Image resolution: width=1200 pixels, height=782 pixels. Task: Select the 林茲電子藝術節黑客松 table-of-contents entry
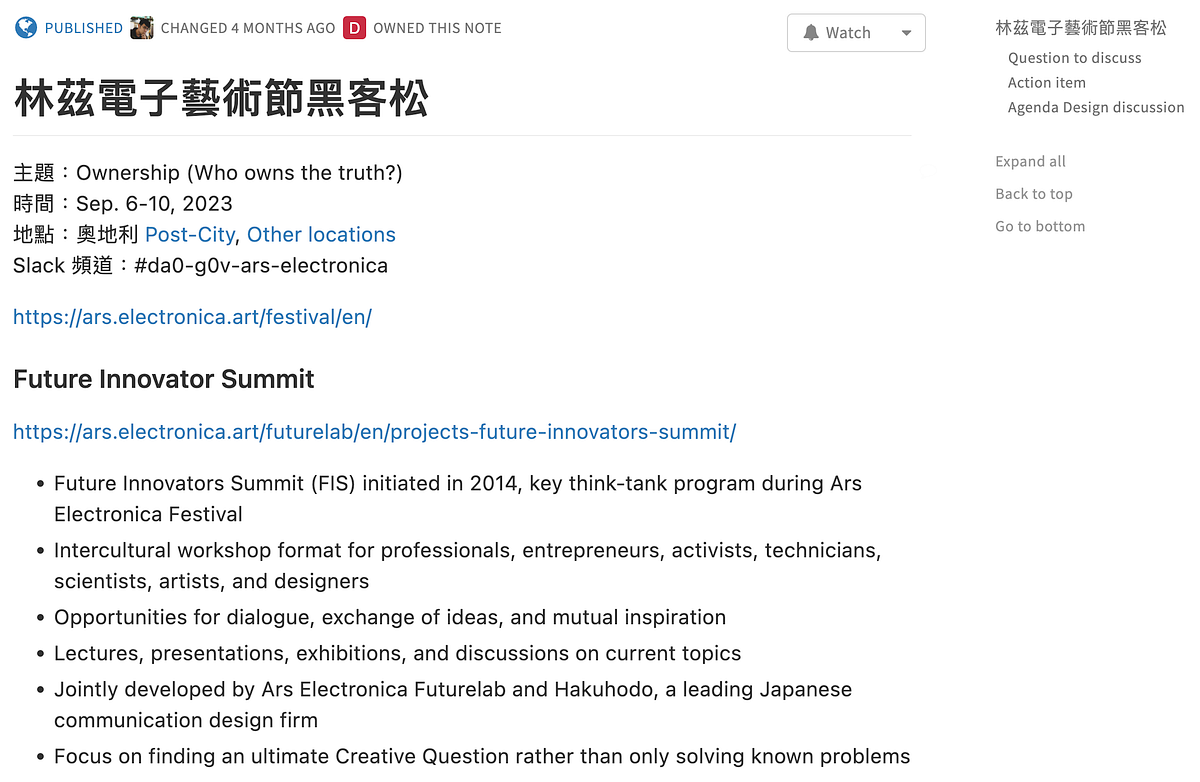point(1081,28)
